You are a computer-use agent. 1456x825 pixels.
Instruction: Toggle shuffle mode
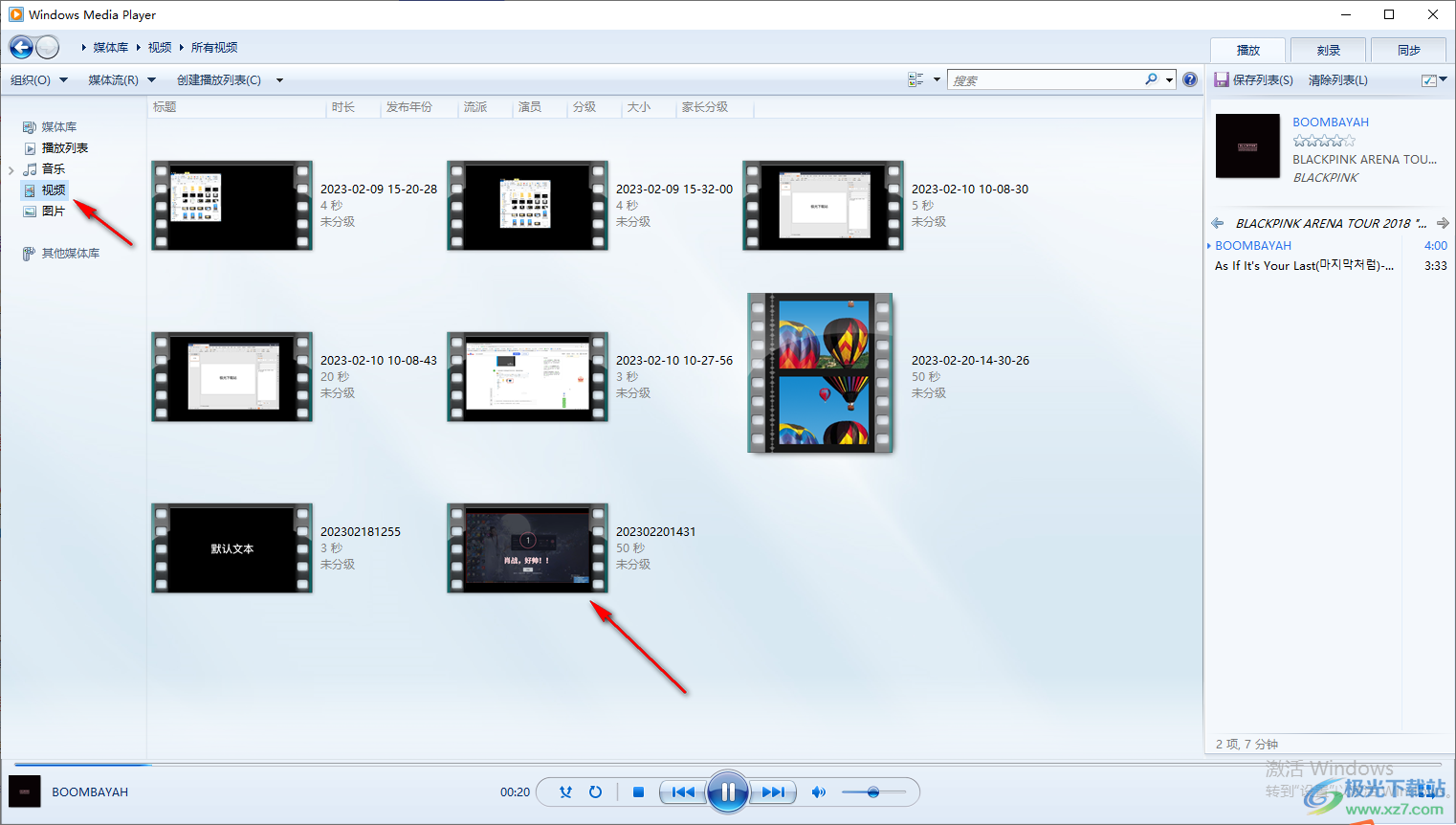click(565, 792)
